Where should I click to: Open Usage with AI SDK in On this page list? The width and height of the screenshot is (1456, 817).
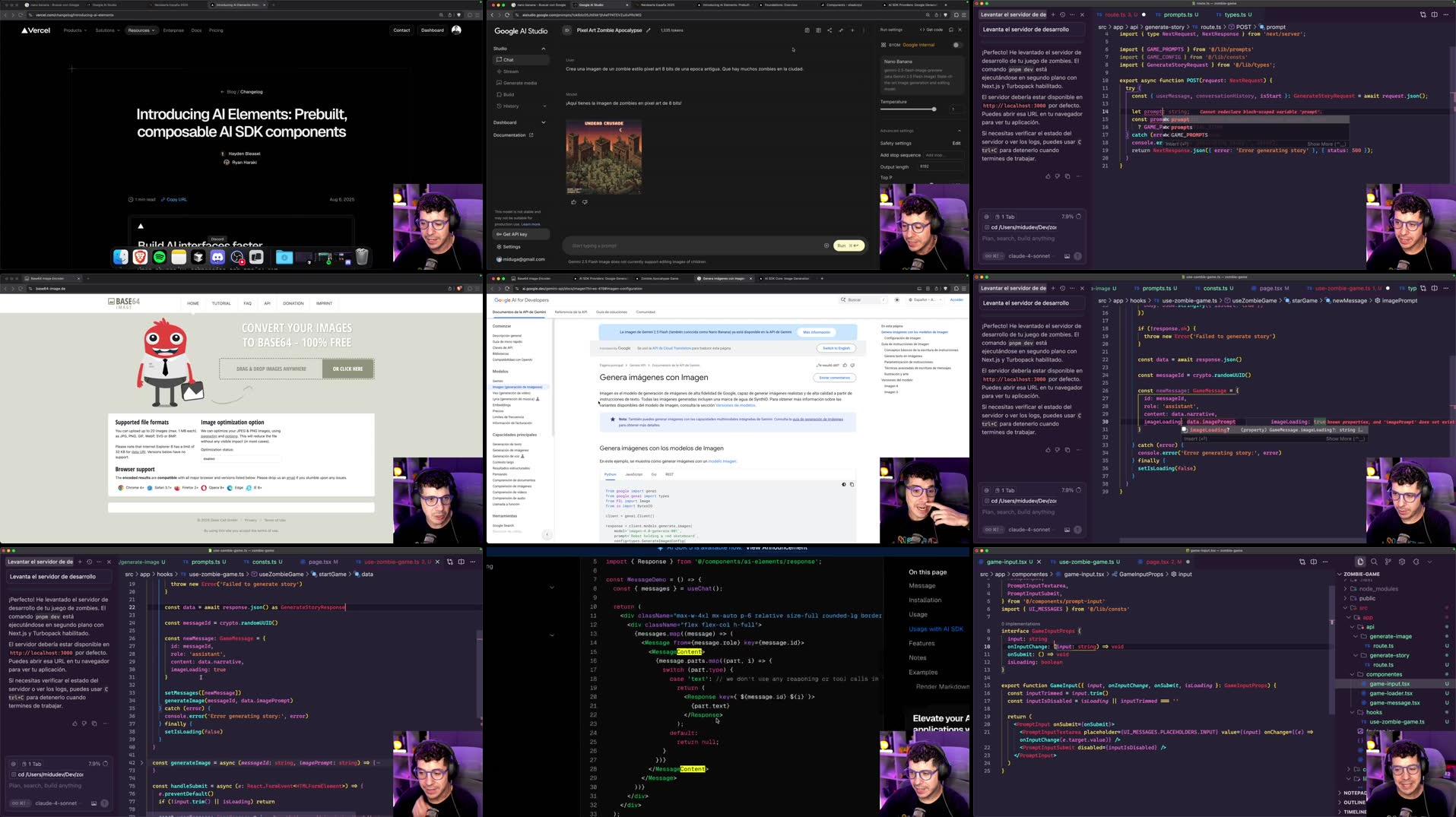point(936,629)
